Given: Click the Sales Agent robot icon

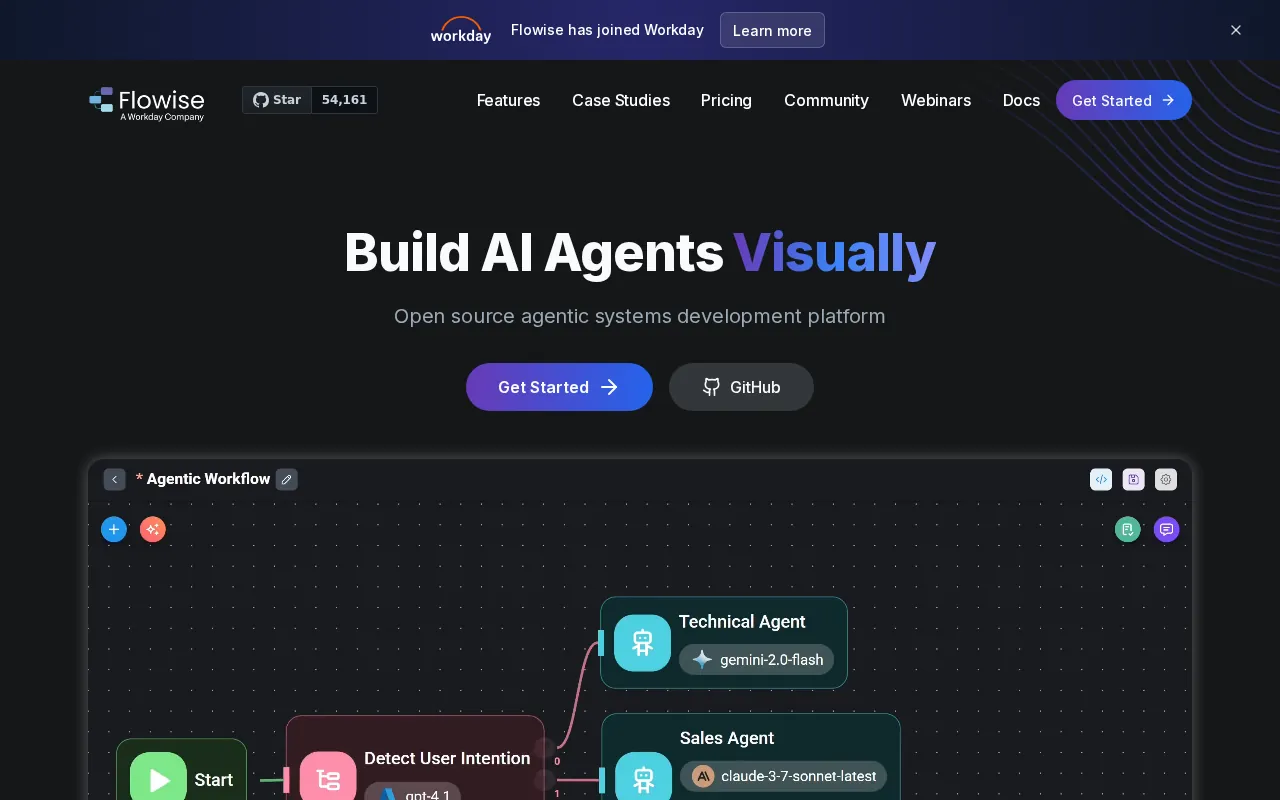Looking at the screenshot, I should click(643, 776).
